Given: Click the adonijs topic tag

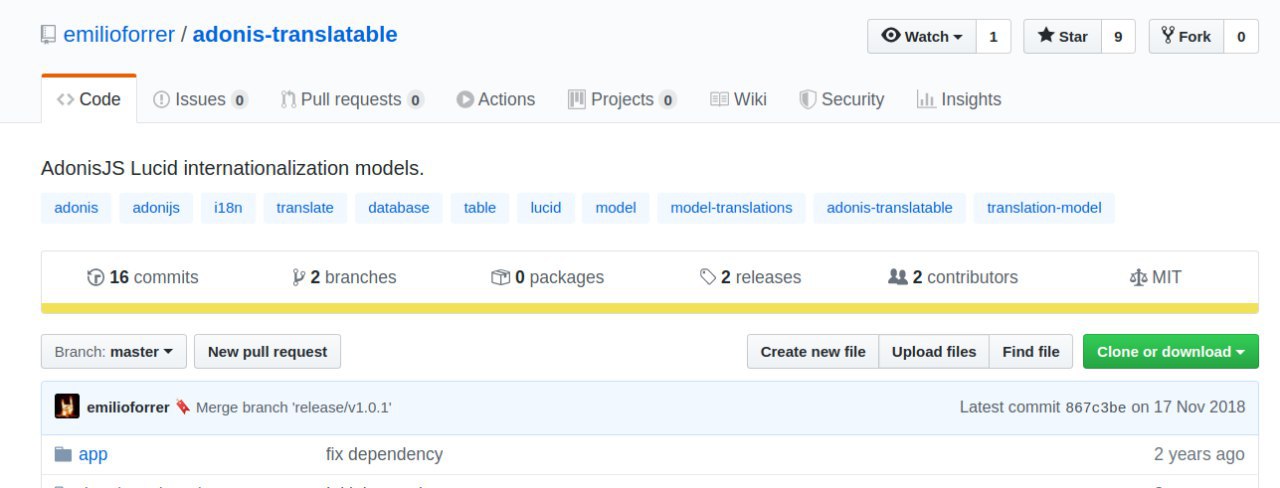Looking at the screenshot, I should pos(156,208).
